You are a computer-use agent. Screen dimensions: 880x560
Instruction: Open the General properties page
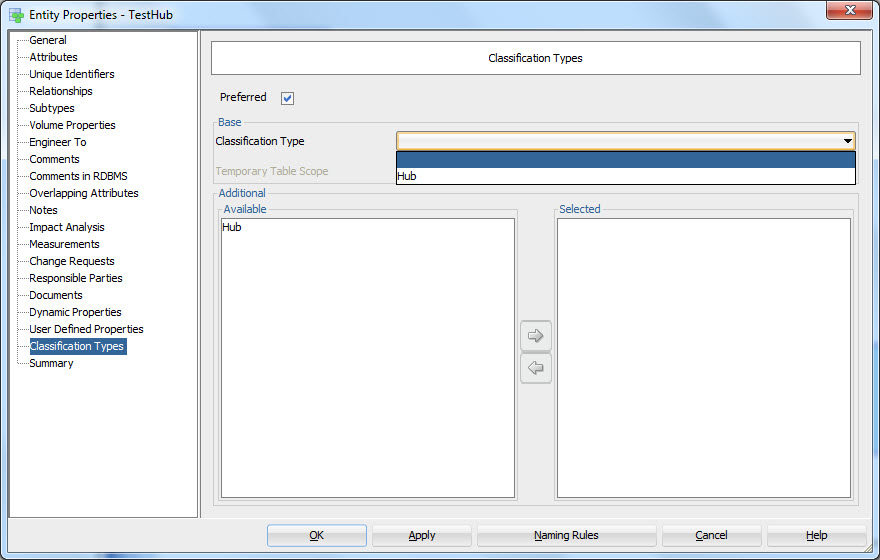[48, 40]
